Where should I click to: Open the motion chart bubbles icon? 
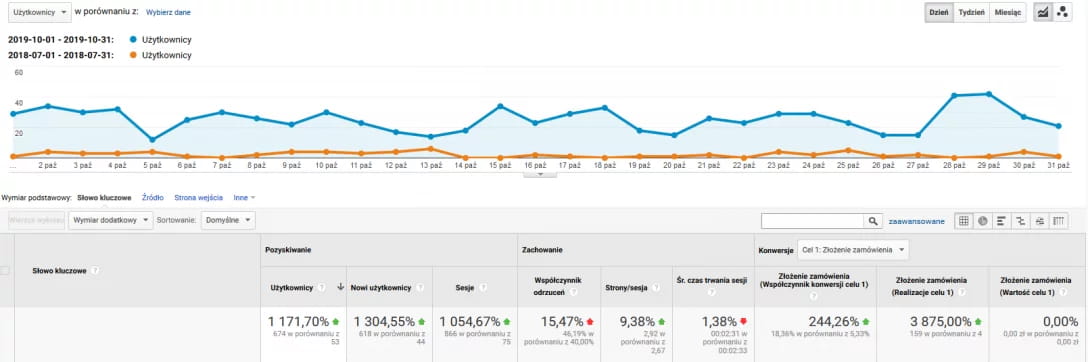1061,12
